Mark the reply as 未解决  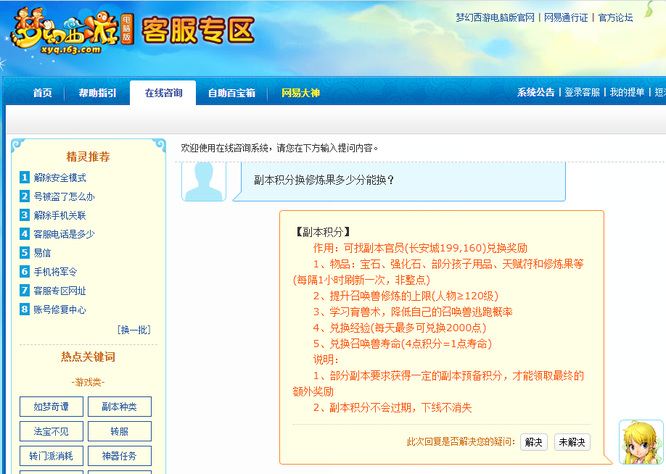[x=572, y=442]
